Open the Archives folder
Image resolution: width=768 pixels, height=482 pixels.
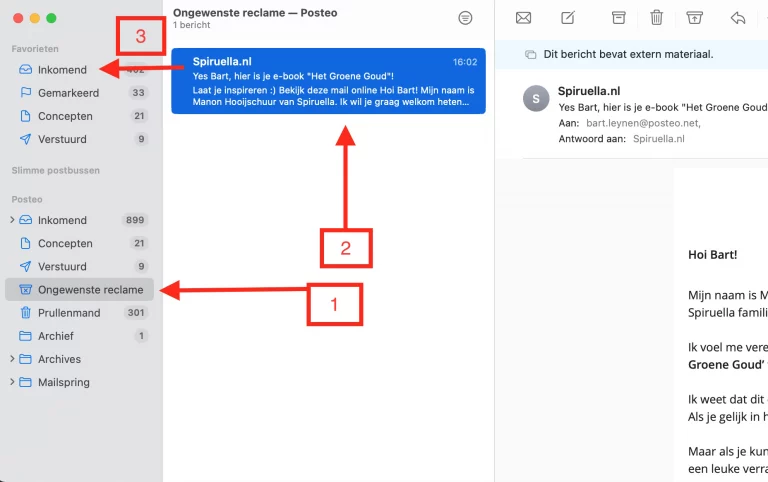coord(80,359)
